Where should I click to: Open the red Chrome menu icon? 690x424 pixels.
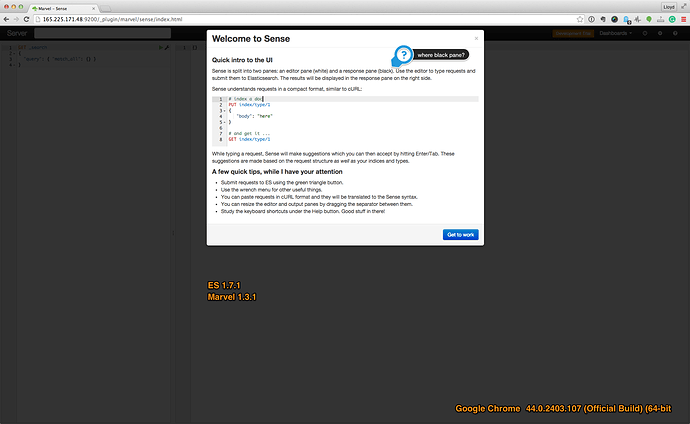click(x=684, y=19)
